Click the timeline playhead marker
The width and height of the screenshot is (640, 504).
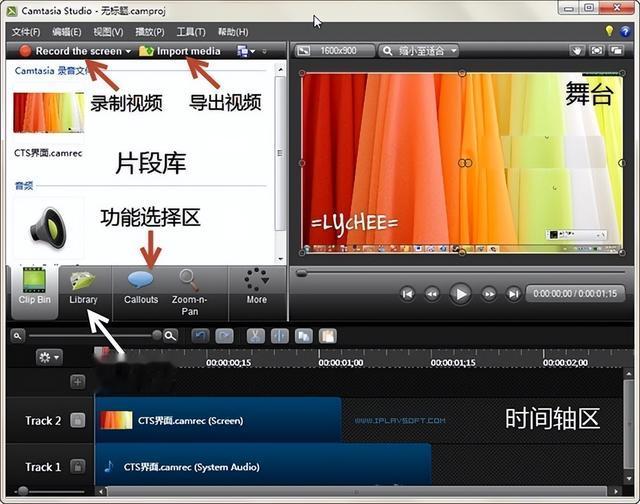(x=101, y=352)
